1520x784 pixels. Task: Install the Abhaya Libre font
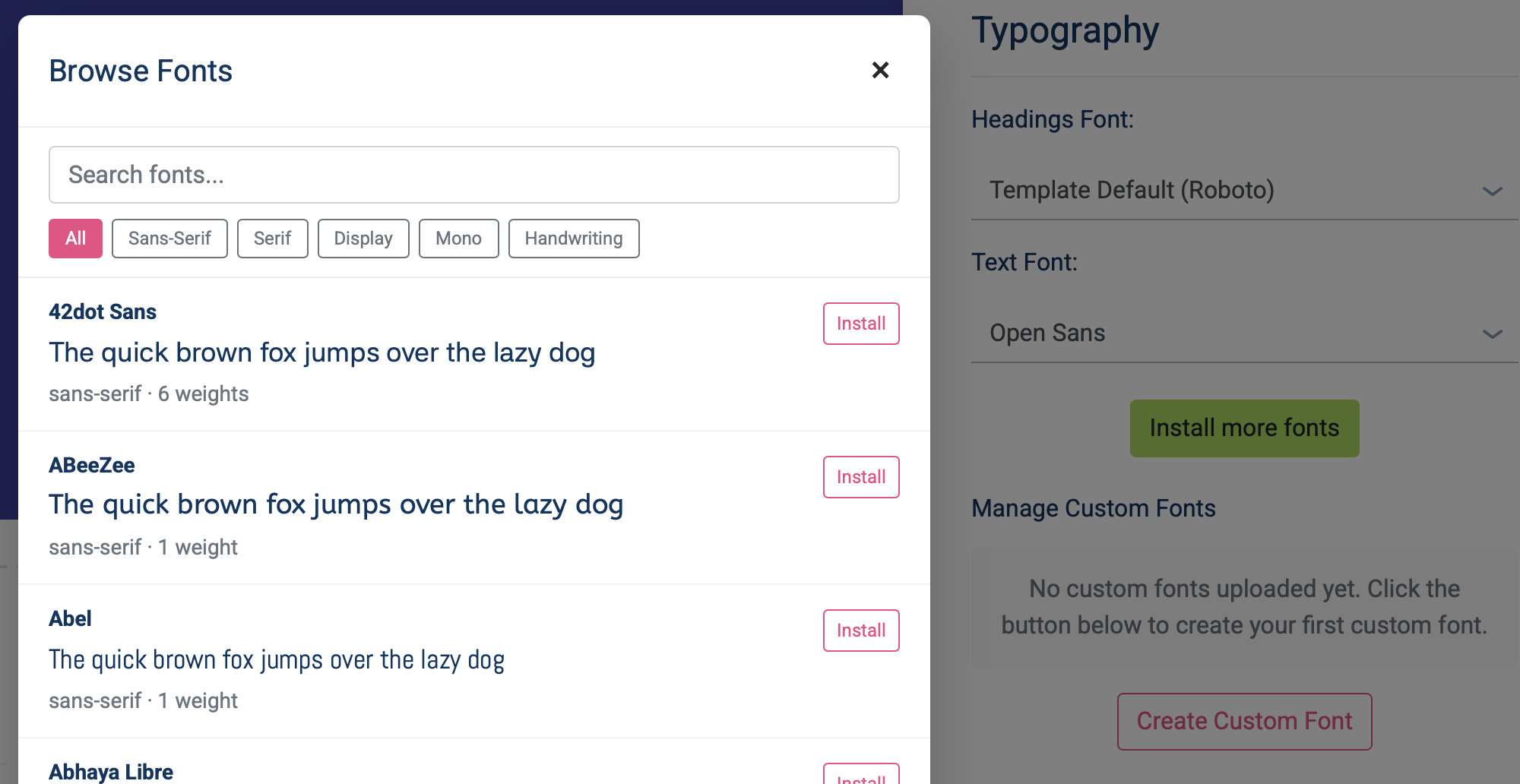coord(860,776)
